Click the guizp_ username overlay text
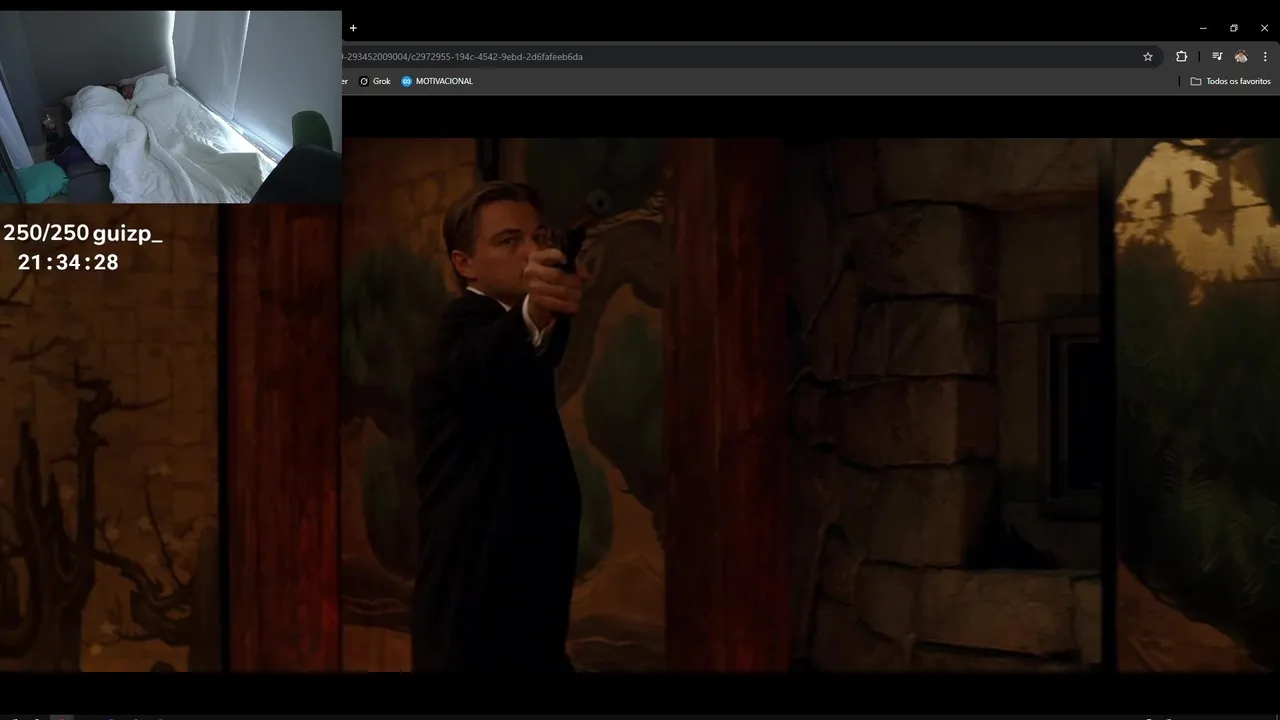This screenshot has height=720, width=1280. click(127, 235)
